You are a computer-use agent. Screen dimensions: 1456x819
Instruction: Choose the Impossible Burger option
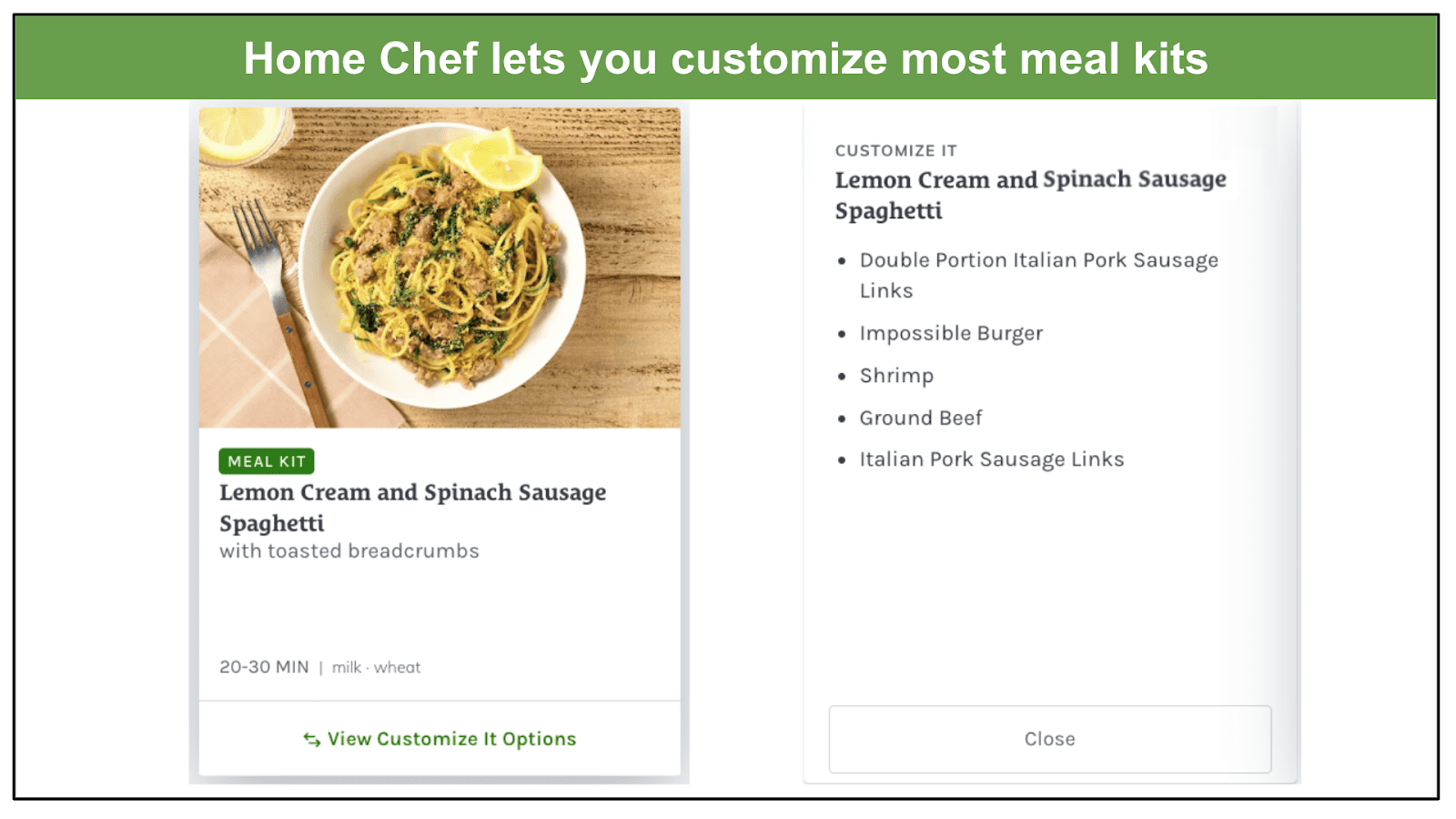tap(951, 333)
